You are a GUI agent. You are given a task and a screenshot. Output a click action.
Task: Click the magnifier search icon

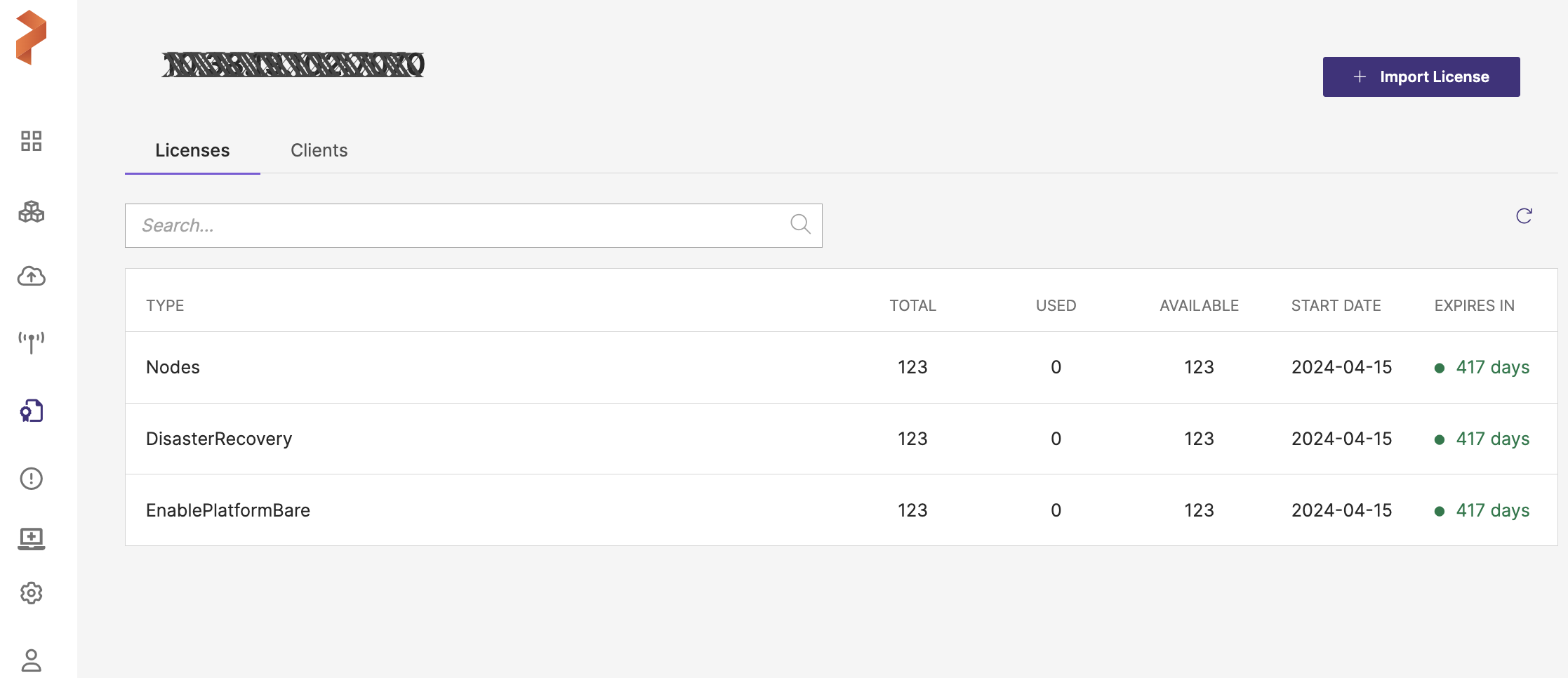(800, 225)
